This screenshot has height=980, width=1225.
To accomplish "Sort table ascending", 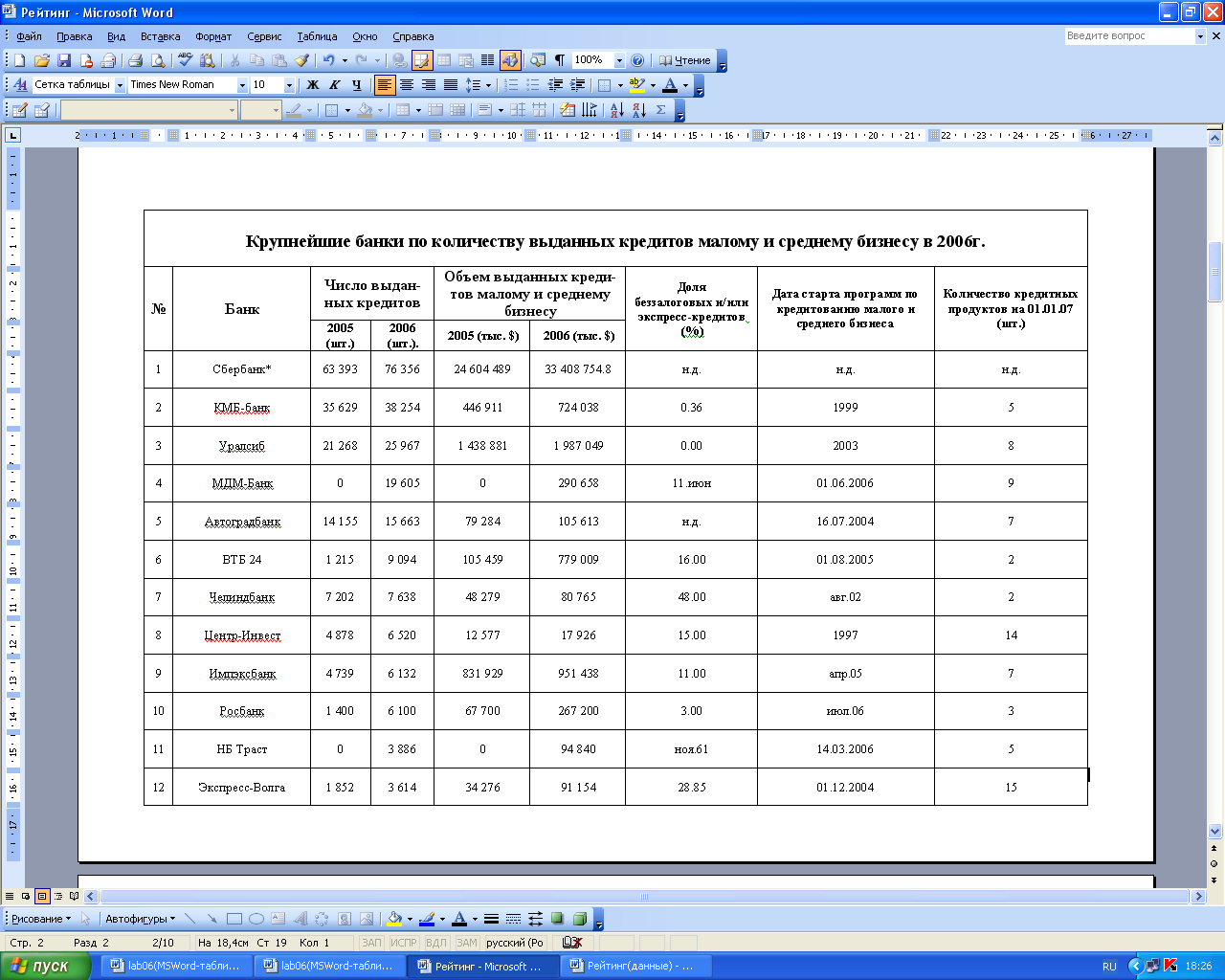I will 616,110.
